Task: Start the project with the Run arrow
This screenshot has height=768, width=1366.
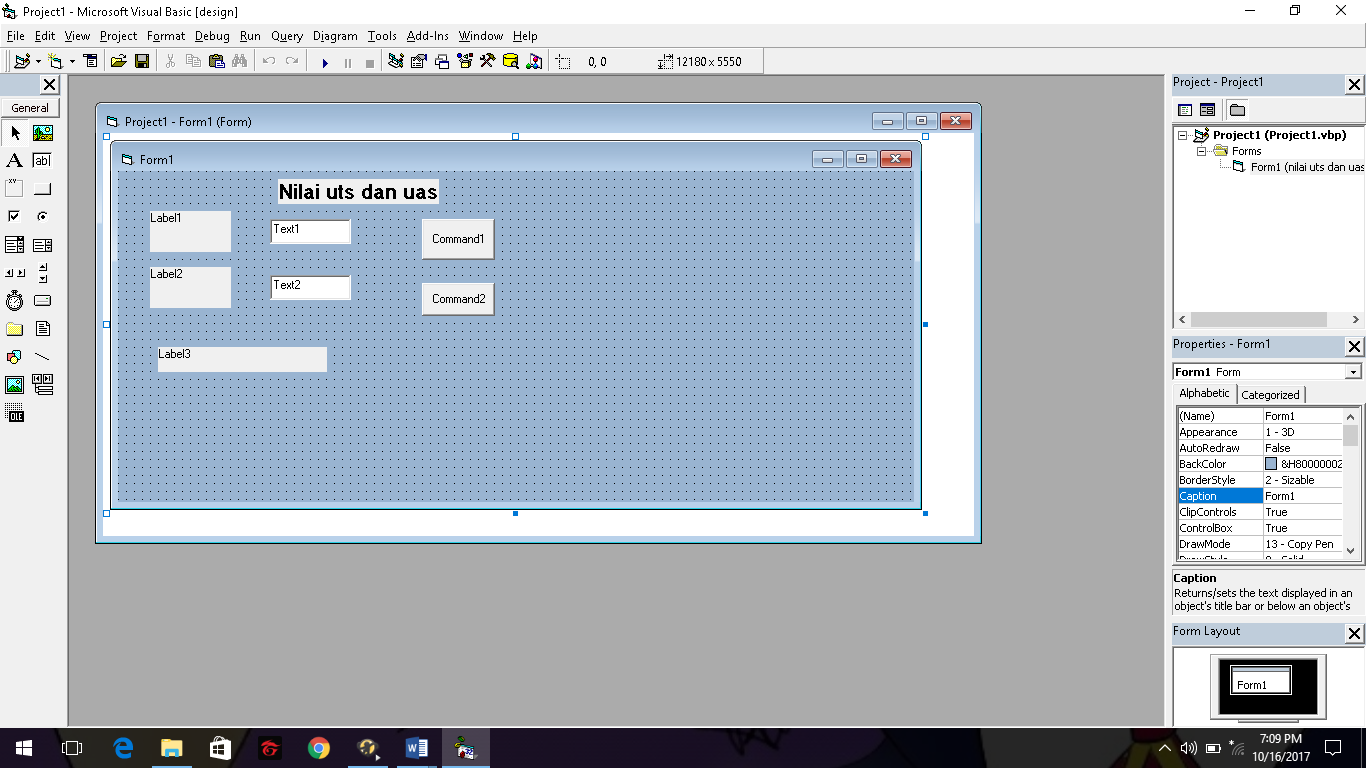Action: pyautogui.click(x=325, y=62)
